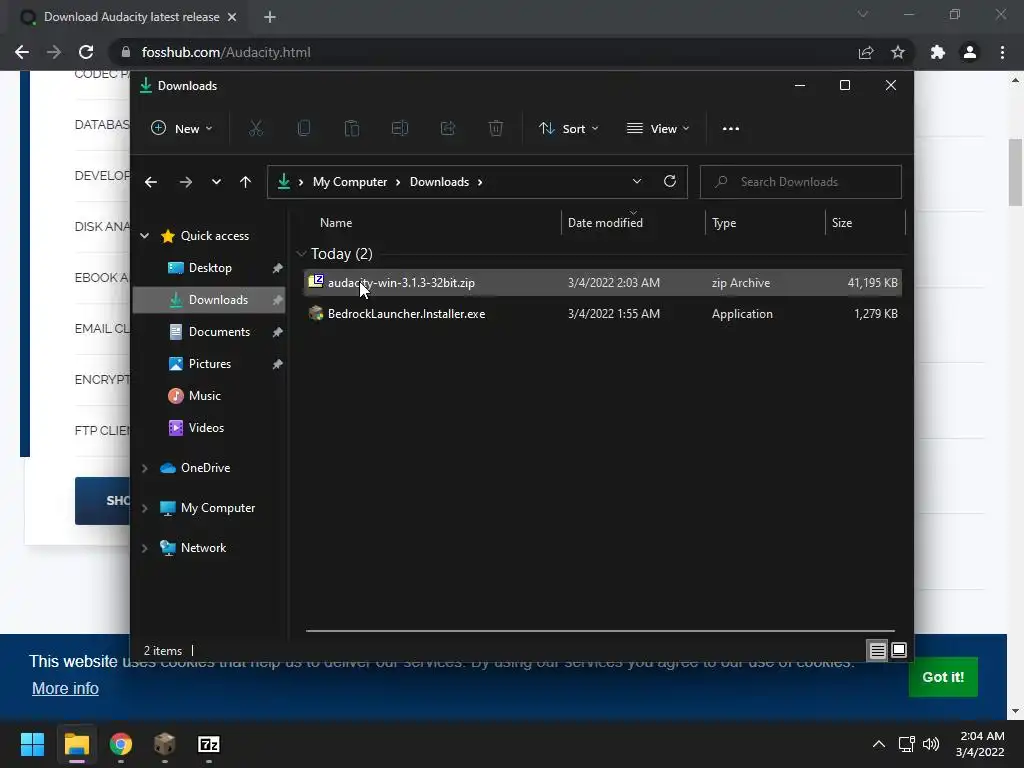The height and width of the screenshot is (768, 1024).
Task: Click the Paste clipboard icon in toolbar
Action: 351,129
